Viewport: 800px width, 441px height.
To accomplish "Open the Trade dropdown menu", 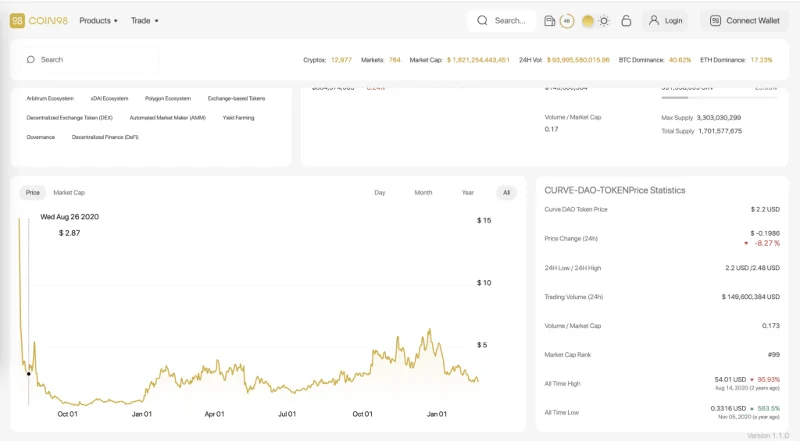I will pyautogui.click(x=144, y=20).
